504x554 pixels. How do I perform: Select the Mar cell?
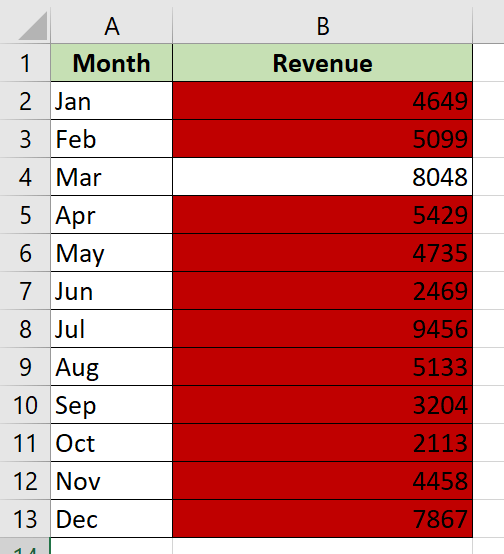(x=112, y=177)
